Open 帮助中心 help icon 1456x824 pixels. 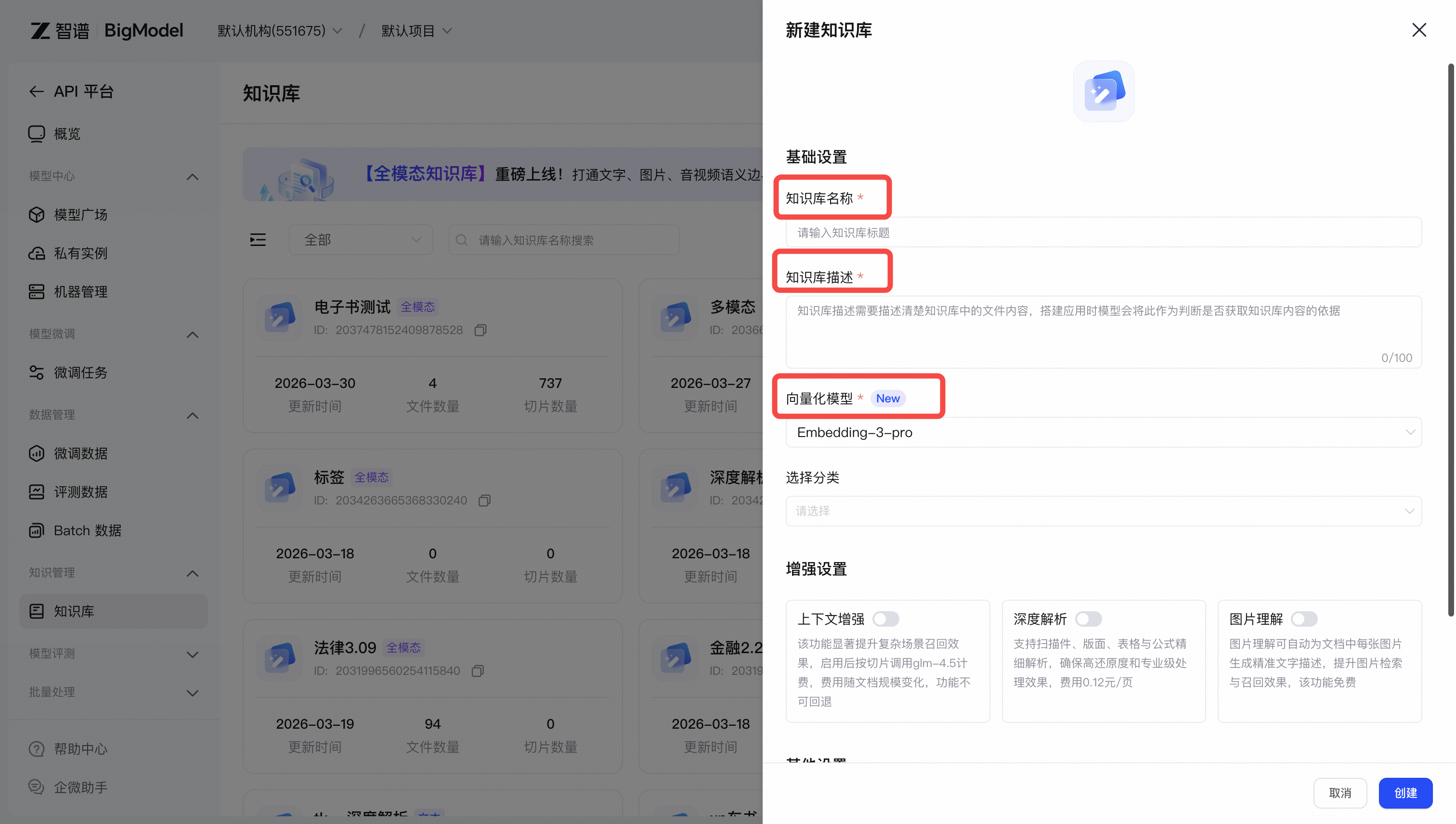[37, 749]
